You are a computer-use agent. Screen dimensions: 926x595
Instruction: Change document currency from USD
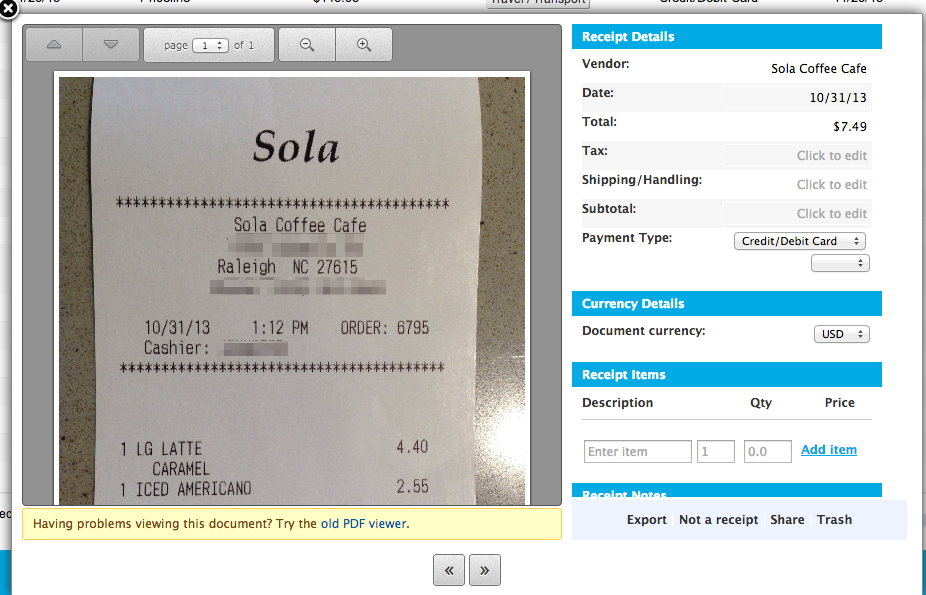841,334
